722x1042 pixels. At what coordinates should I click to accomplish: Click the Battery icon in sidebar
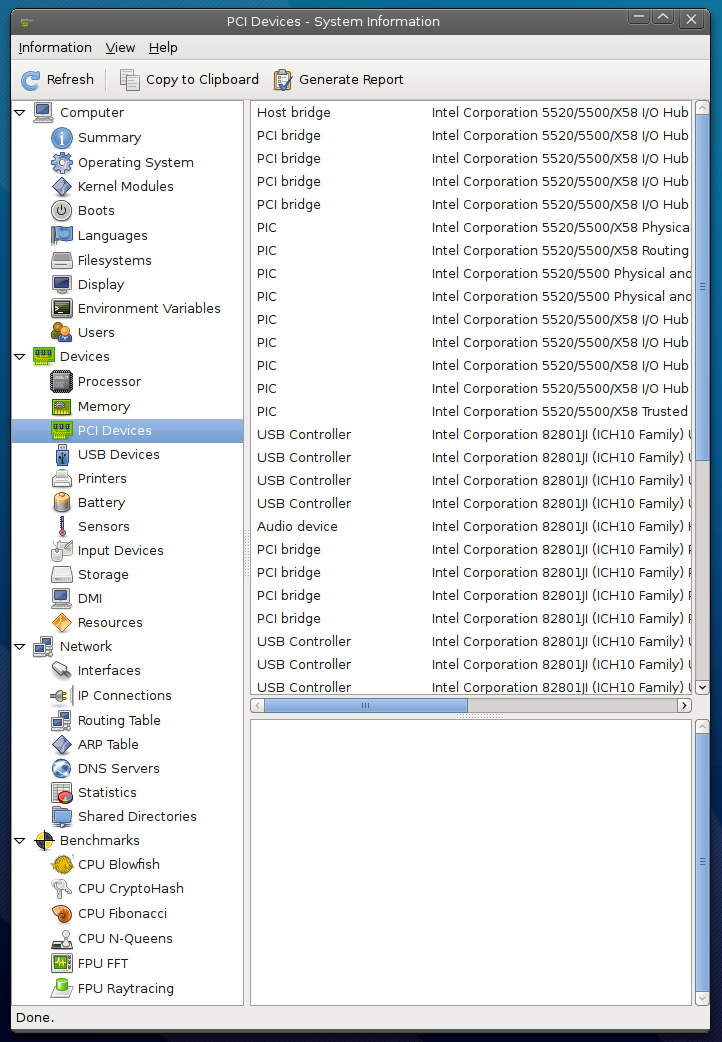coord(62,502)
